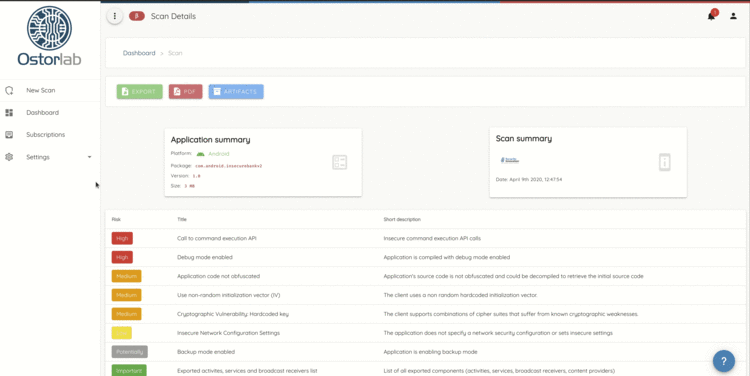Open the help question-mark bubble
Viewport: 750px width, 376px height.
[724, 361]
